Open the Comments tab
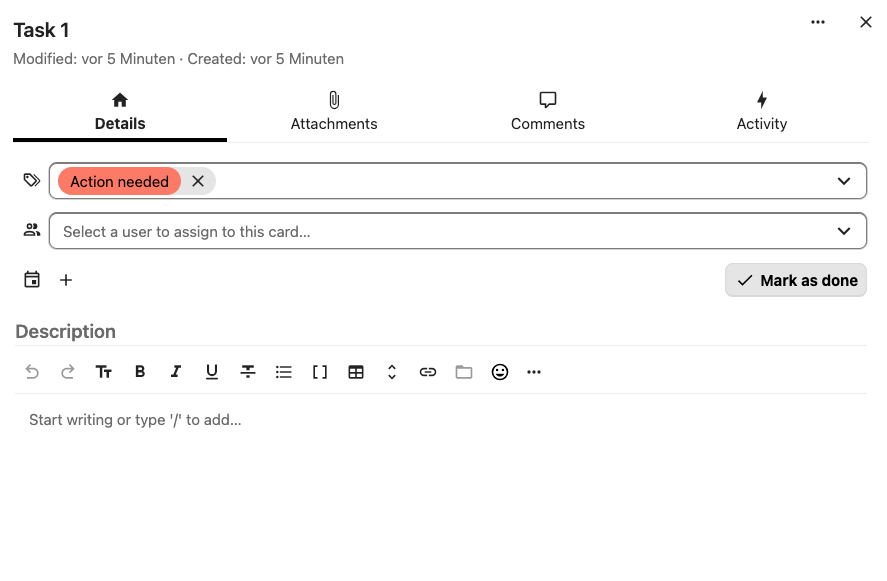887x581 pixels. coord(547,110)
